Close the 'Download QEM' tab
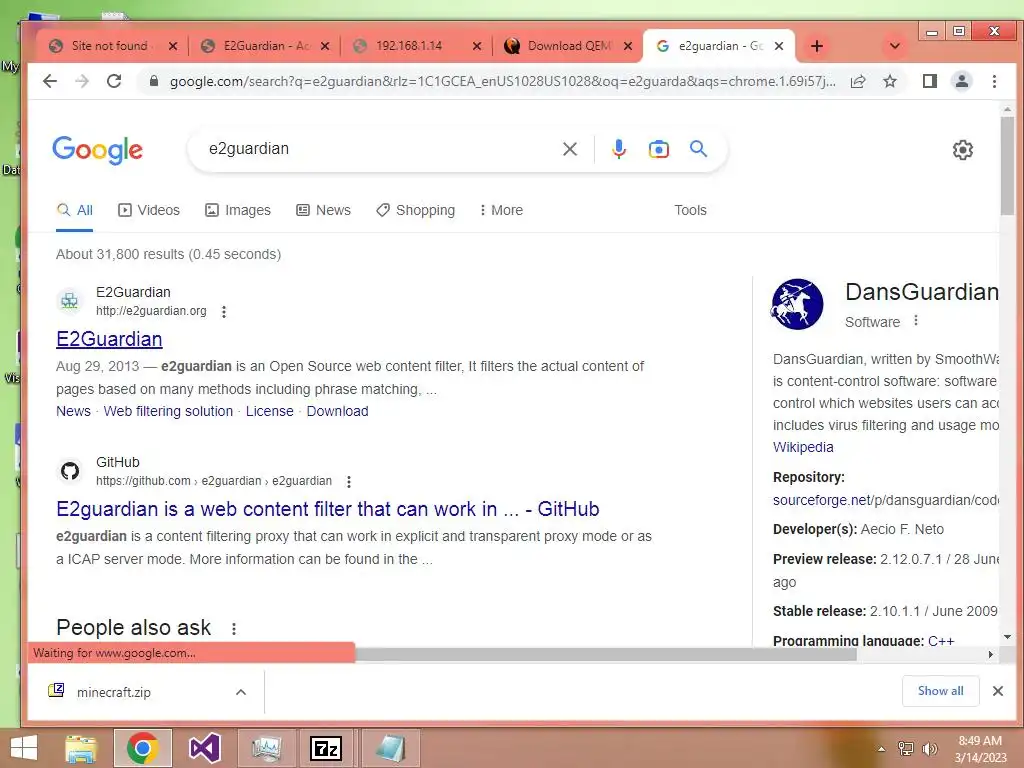The height and width of the screenshot is (768, 1024). 628,46
